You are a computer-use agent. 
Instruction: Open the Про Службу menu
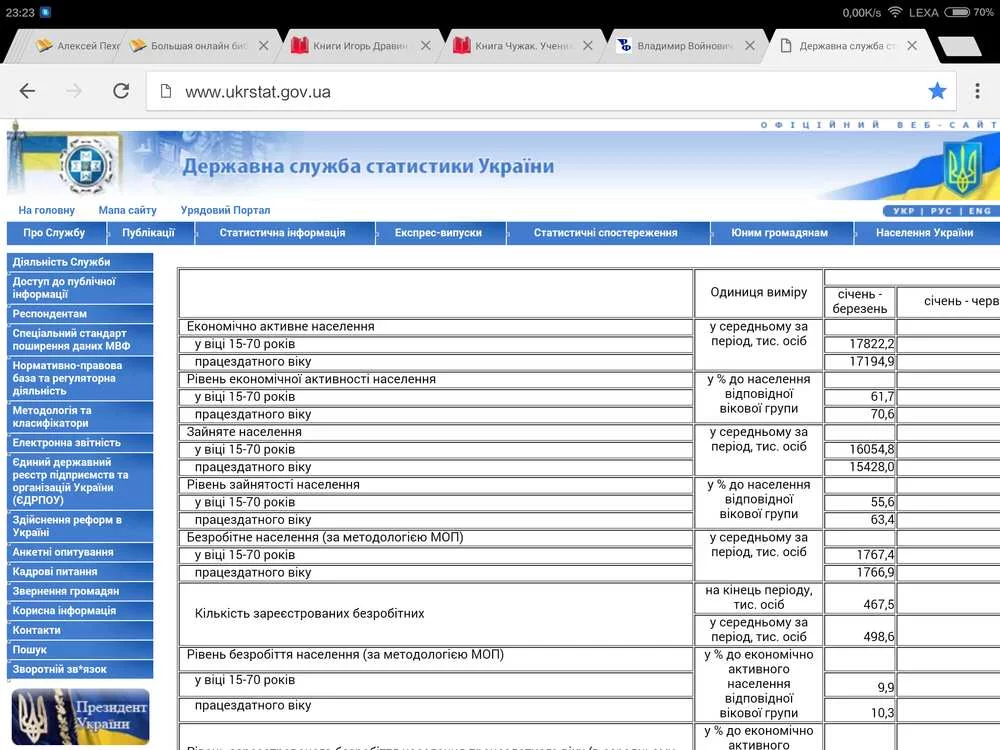click(x=54, y=233)
